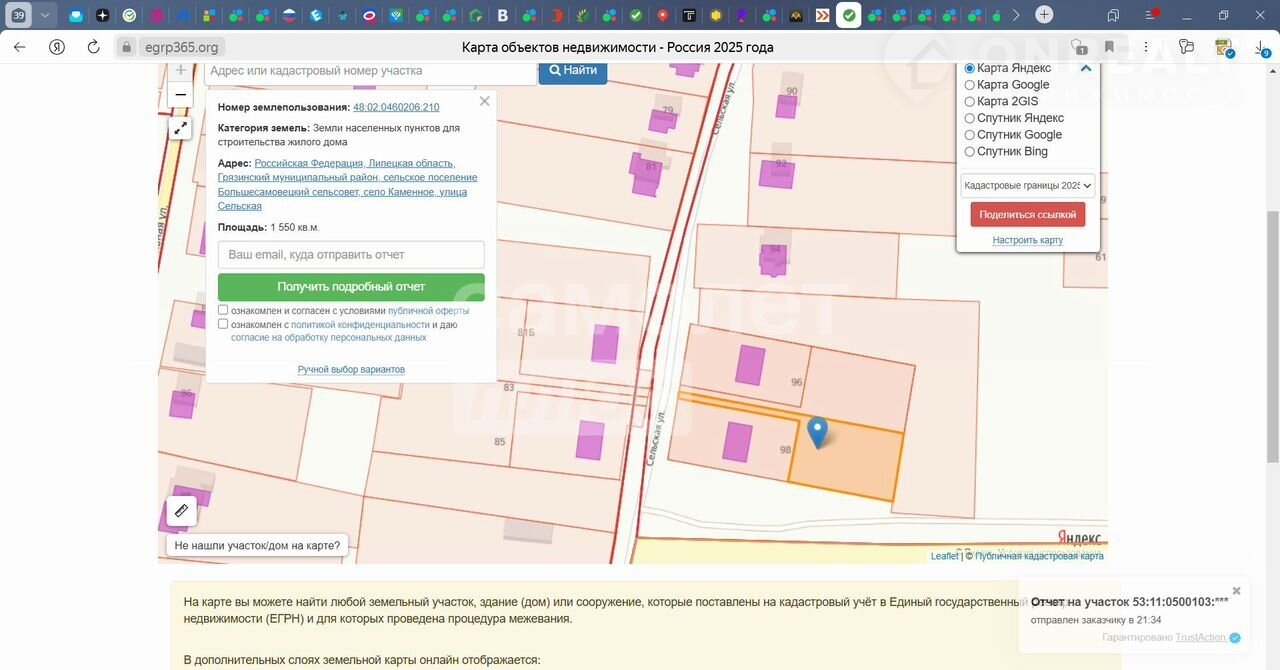The image size is (1280, 670).
Task: Open the Кадастровые границы 2025 dropdown
Action: [1027, 186]
